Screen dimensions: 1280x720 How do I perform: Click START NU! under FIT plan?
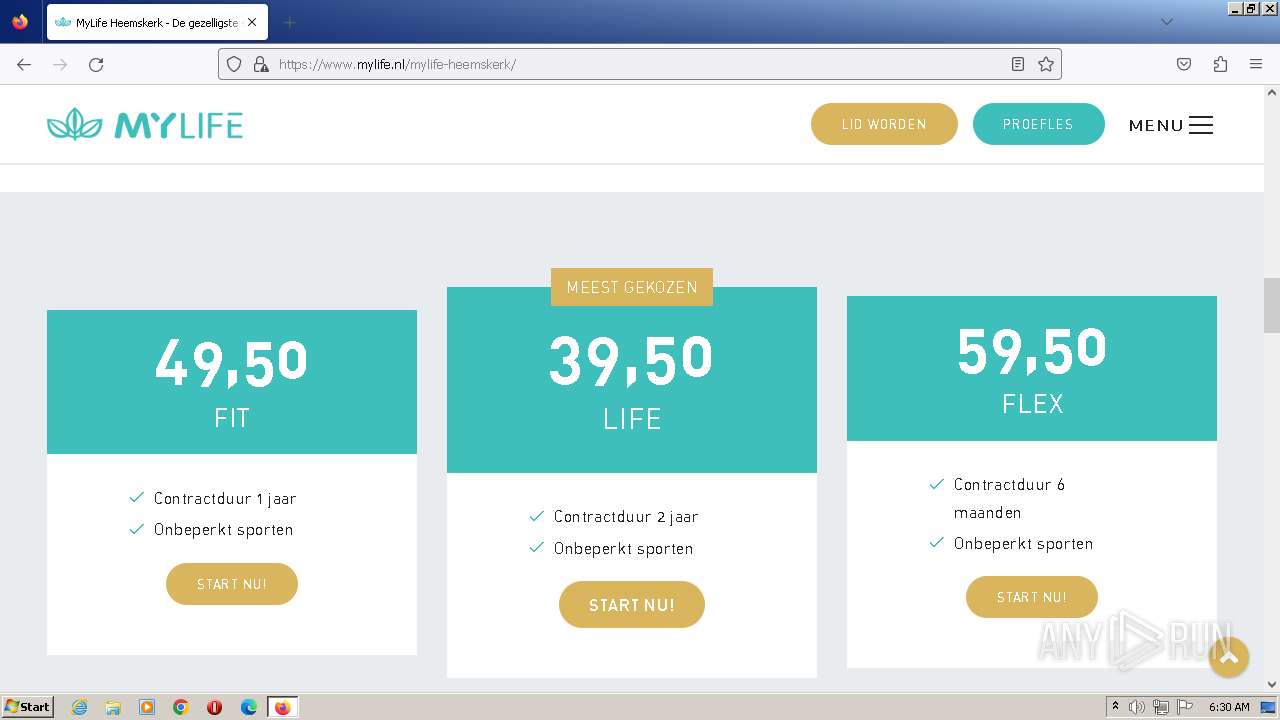click(x=232, y=584)
